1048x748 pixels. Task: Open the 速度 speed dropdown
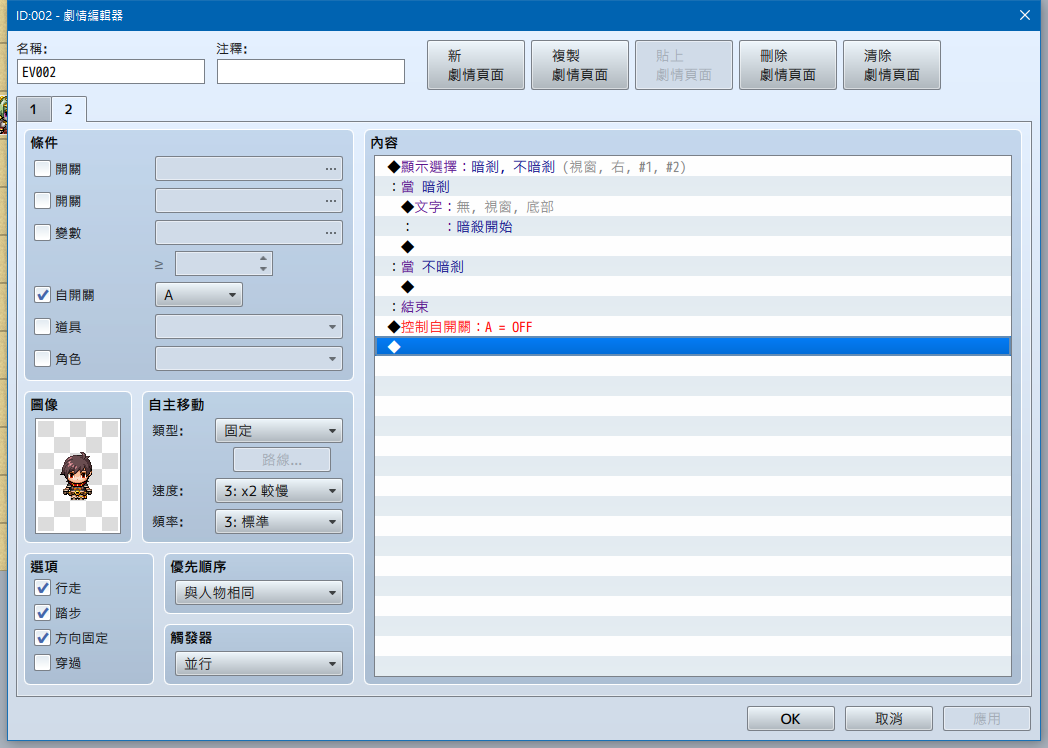click(279, 491)
